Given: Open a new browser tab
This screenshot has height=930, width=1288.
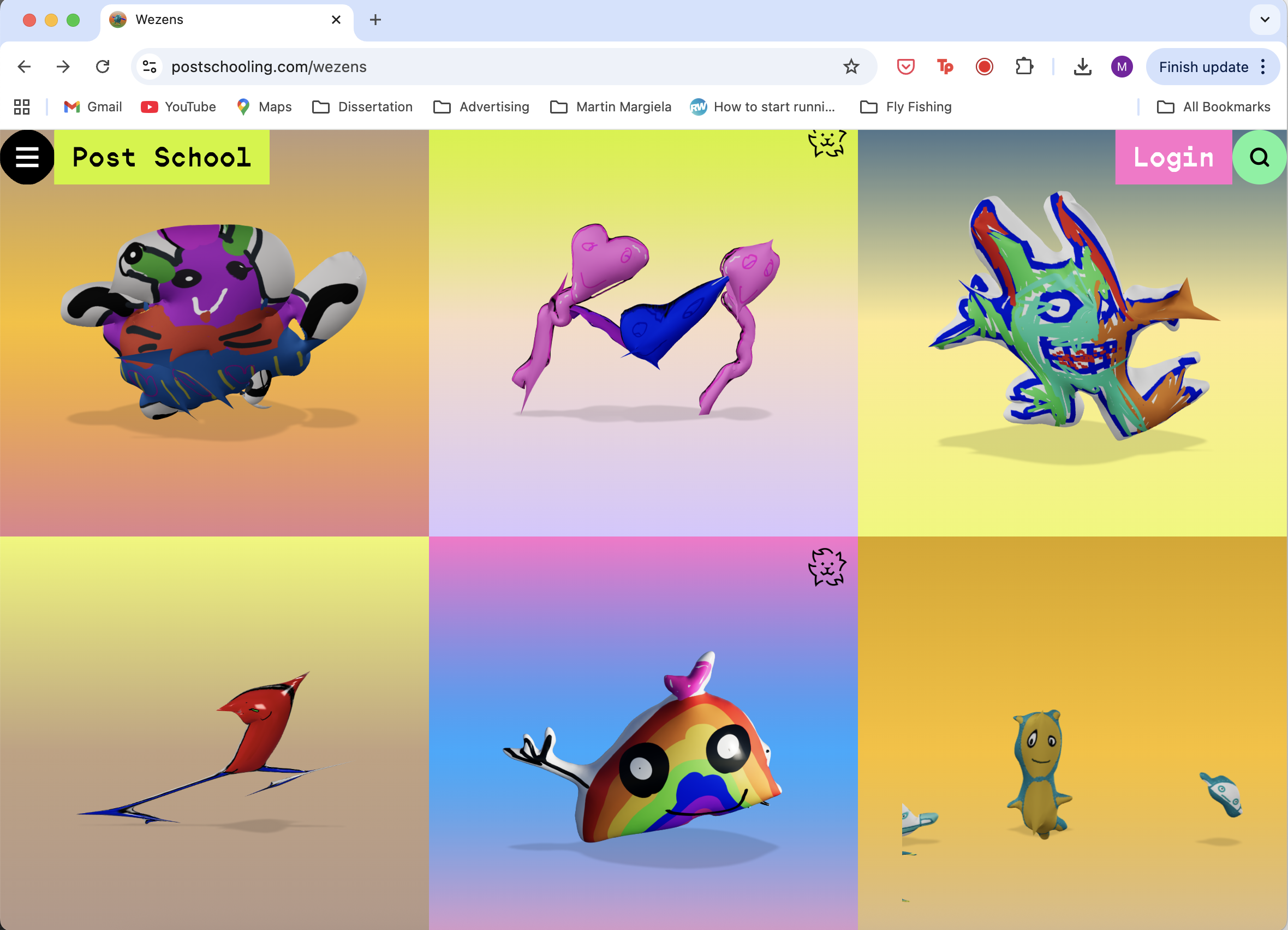Looking at the screenshot, I should [375, 20].
